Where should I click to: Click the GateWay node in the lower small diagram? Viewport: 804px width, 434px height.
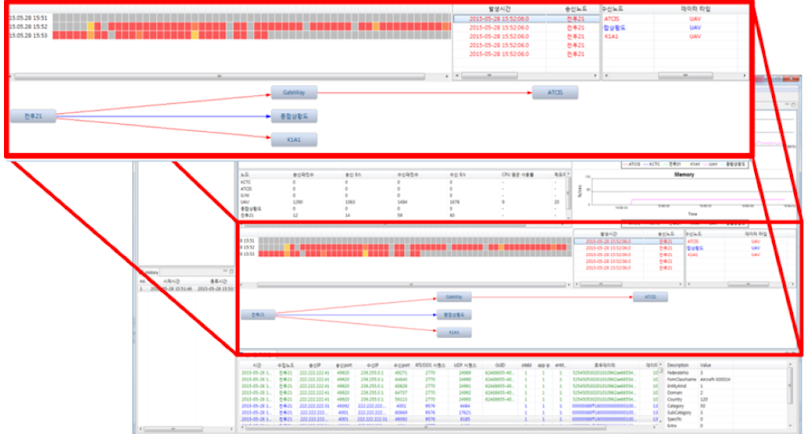point(453,297)
